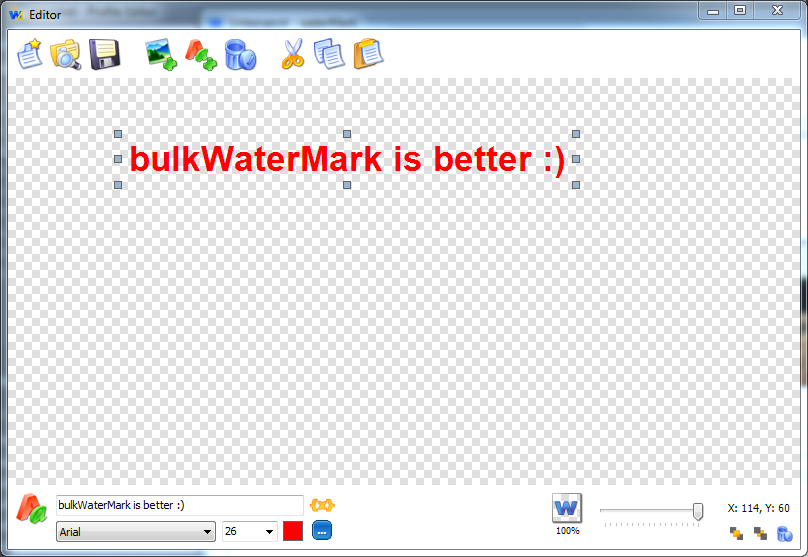
Task: Click the opacity slider handle
Action: point(698,511)
